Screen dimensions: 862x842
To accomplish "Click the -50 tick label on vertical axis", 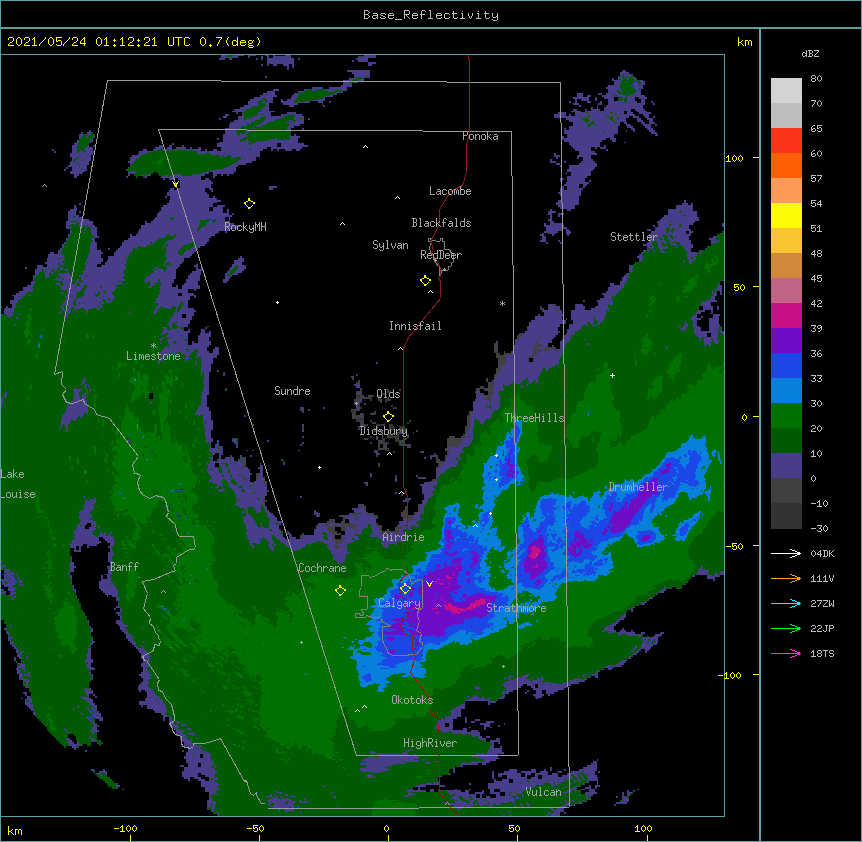I will tap(734, 546).
